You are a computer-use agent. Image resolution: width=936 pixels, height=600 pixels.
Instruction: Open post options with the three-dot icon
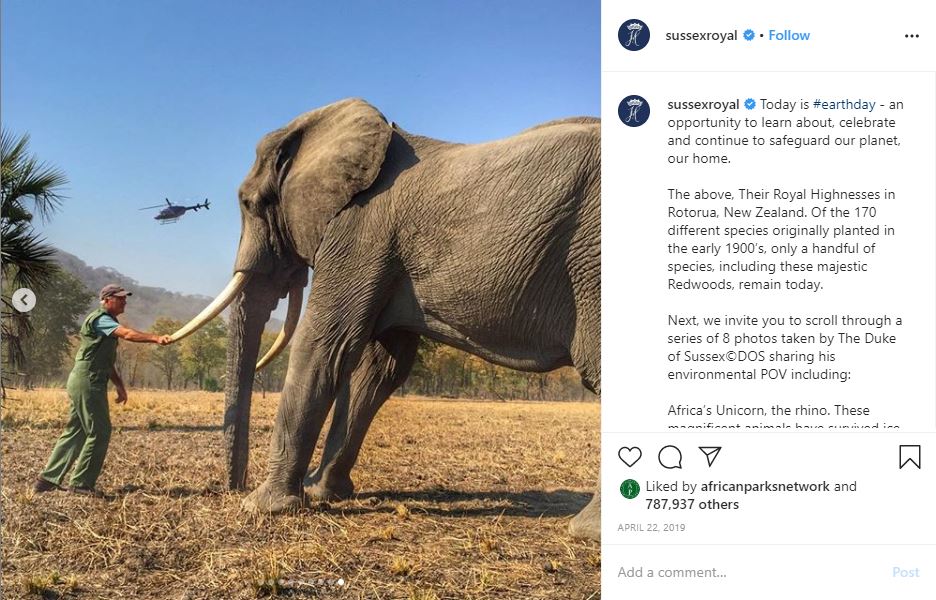click(x=911, y=35)
